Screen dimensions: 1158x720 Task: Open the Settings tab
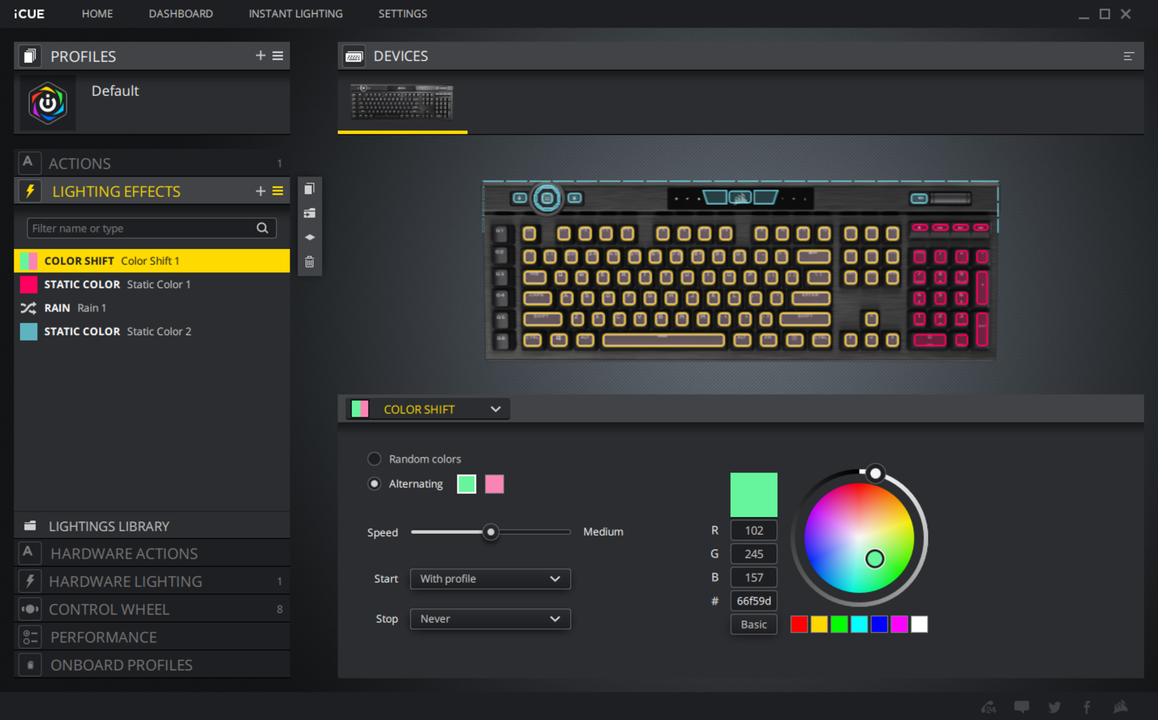(402, 13)
